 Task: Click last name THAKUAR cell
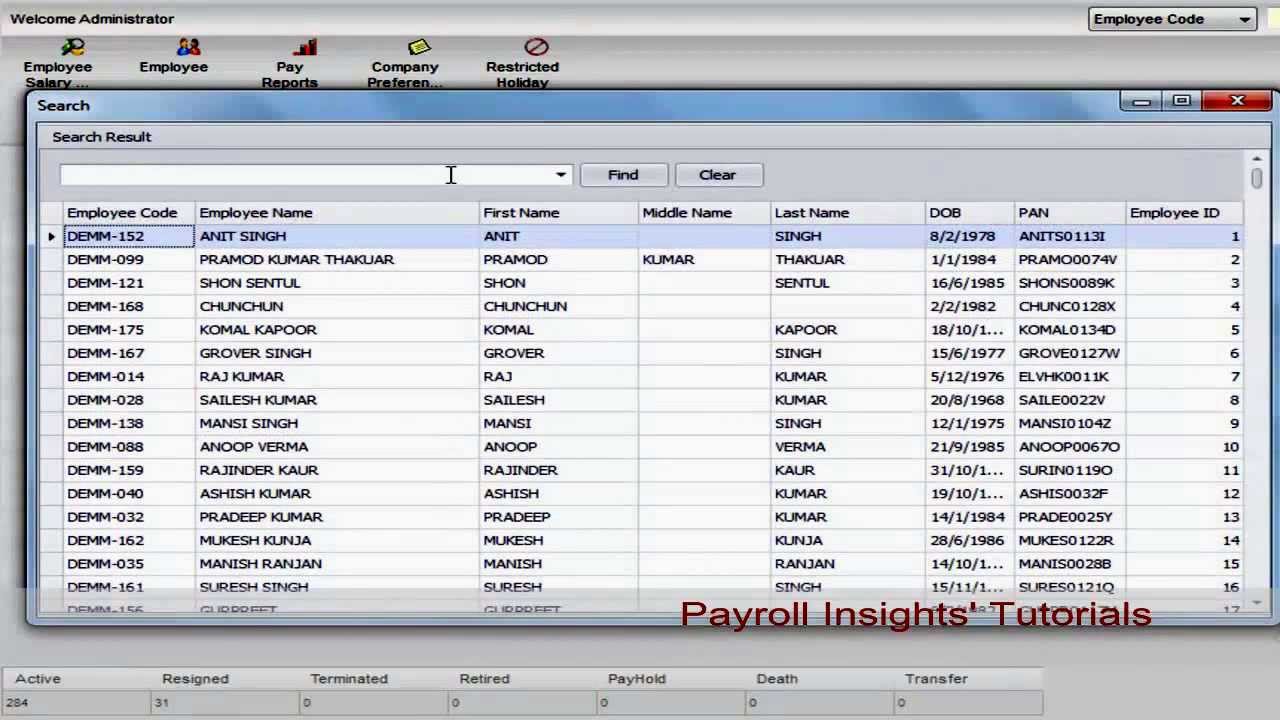click(x=848, y=259)
